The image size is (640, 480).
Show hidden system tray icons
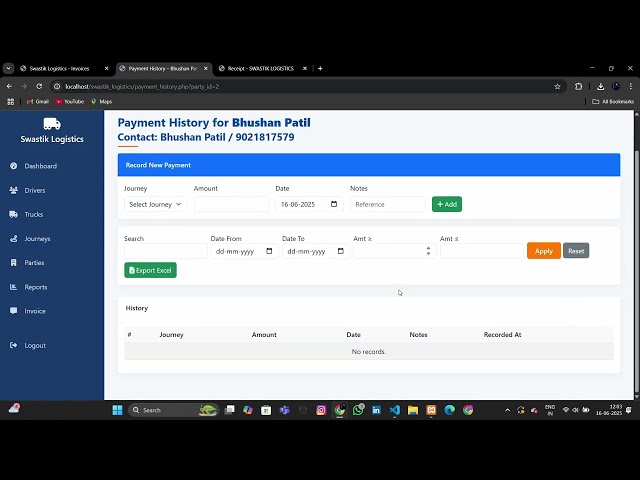(507, 410)
